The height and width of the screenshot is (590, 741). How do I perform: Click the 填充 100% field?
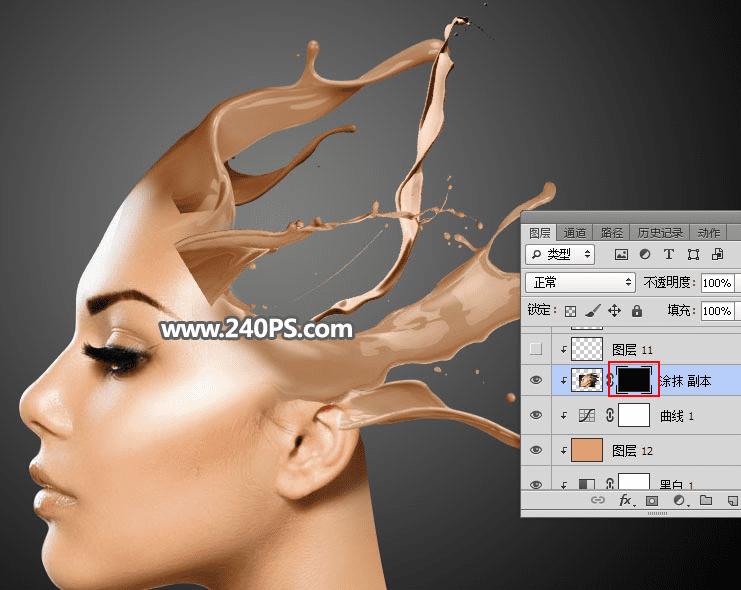click(718, 311)
